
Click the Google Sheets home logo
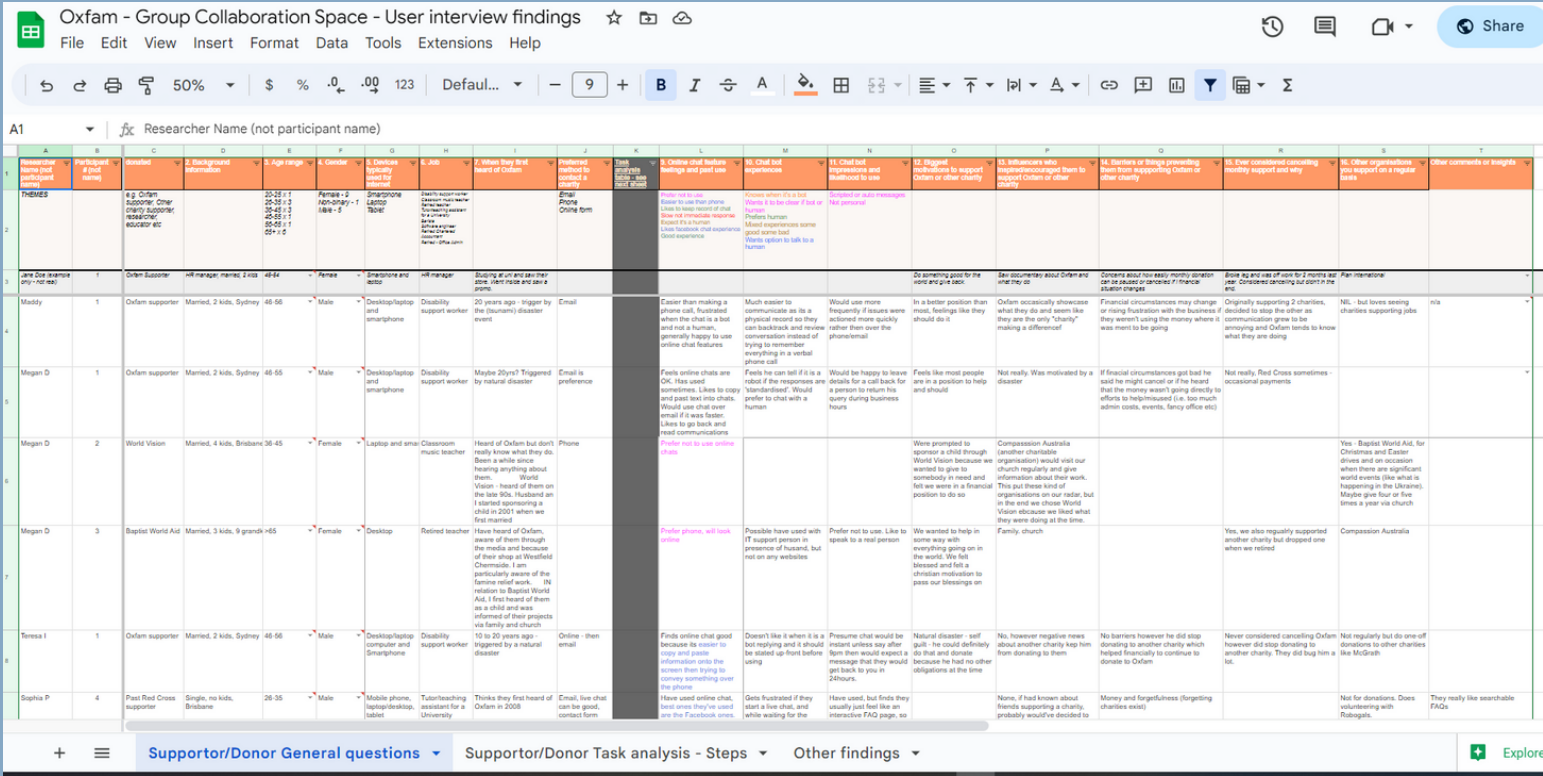[x=30, y=30]
